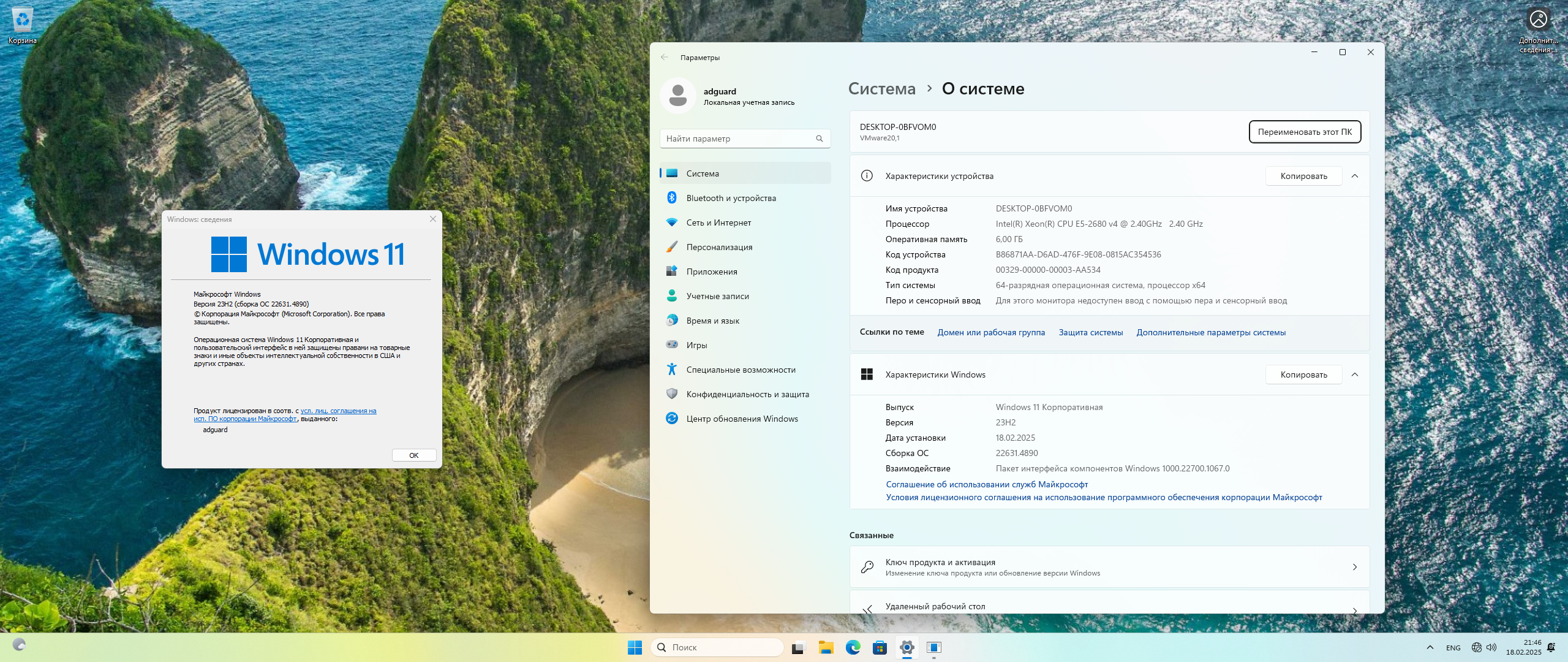Collapse the Характеристики устройства section
The height and width of the screenshot is (662, 1568).
coord(1355,176)
